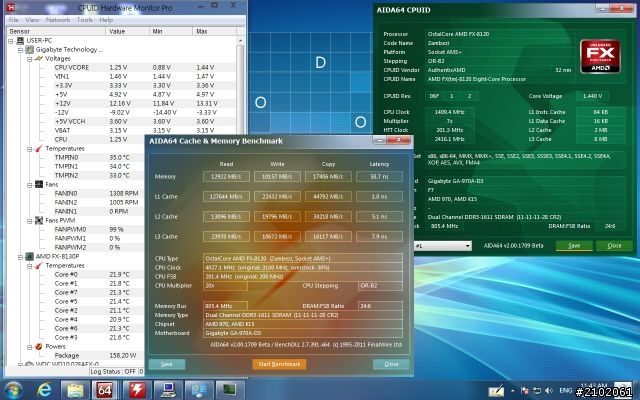Click Save in the AIDA64 CPUID window
The image size is (640, 400).
point(574,246)
